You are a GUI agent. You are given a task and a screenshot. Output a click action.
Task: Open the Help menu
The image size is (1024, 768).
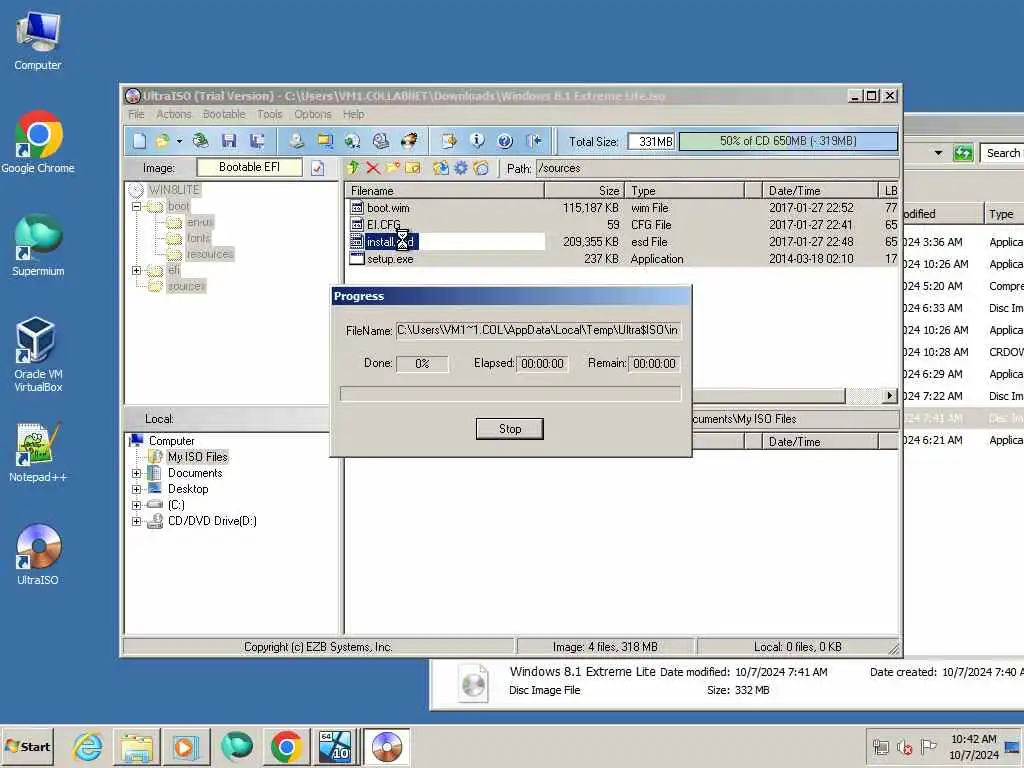(x=354, y=114)
